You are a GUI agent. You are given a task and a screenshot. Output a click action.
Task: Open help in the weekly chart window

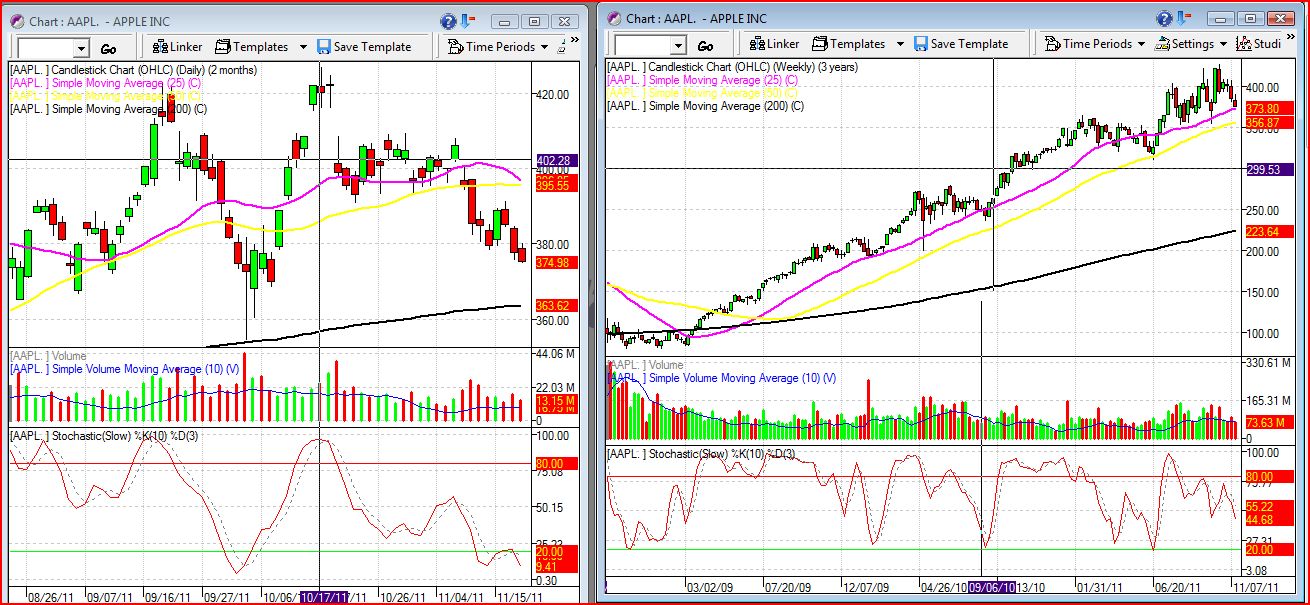click(1164, 18)
